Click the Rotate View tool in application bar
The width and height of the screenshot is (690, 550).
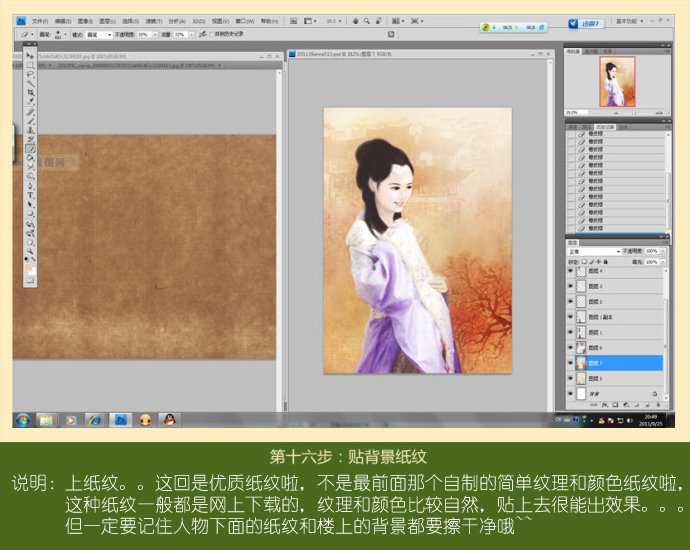[378, 21]
